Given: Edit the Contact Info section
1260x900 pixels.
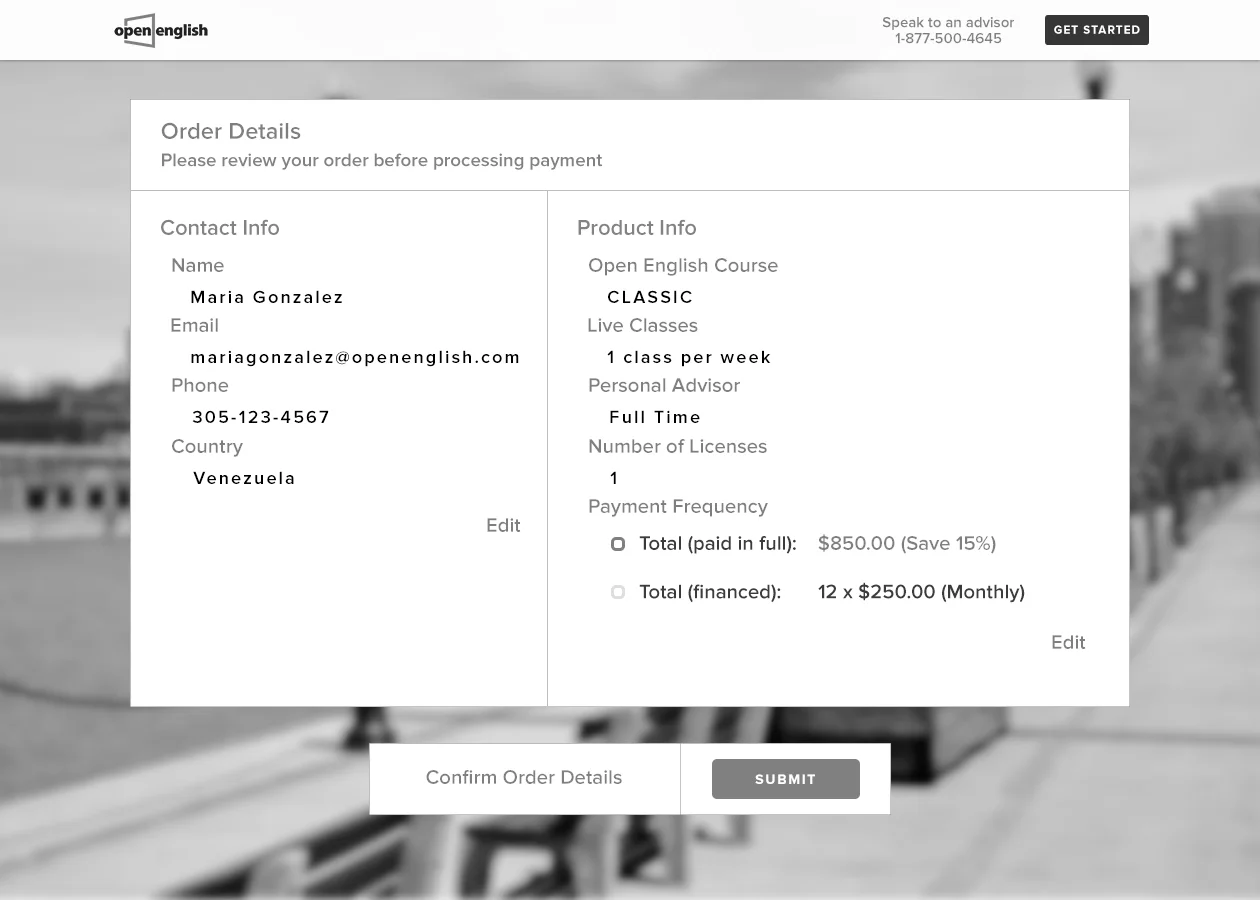Looking at the screenshot, I should tap(503, 525).
